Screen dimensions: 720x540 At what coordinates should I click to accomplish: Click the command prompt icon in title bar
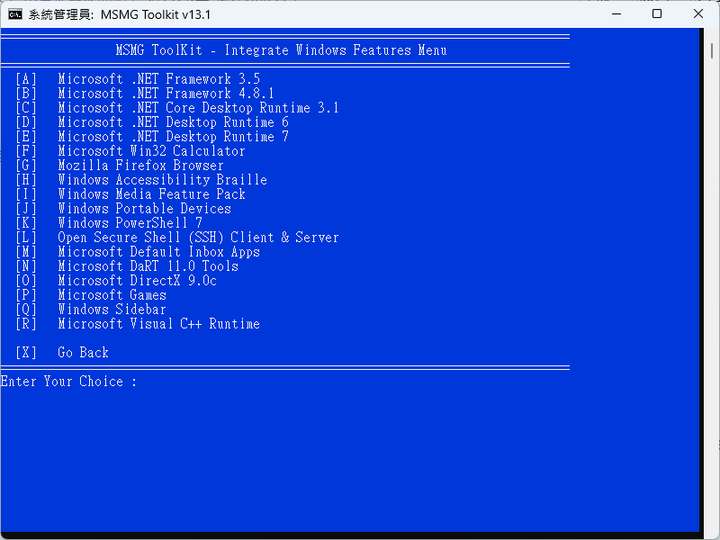pos(15,14)
